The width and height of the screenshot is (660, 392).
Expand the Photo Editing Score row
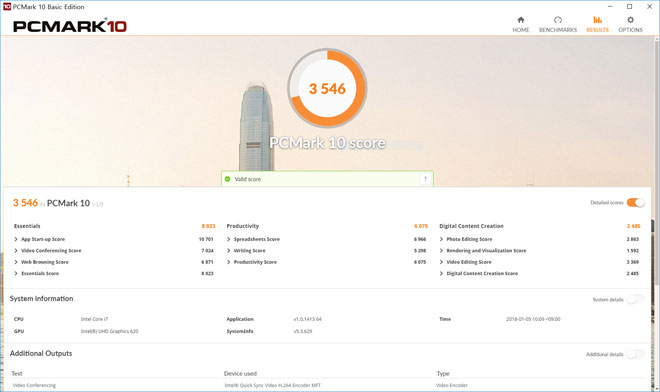click(539, 239)
